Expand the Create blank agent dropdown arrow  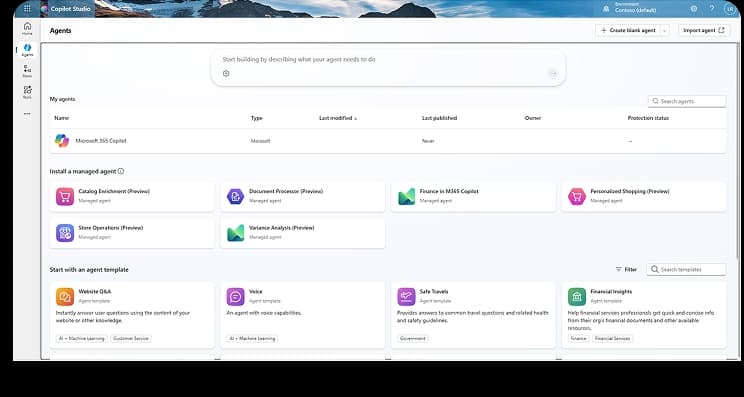tap(664, 30)
